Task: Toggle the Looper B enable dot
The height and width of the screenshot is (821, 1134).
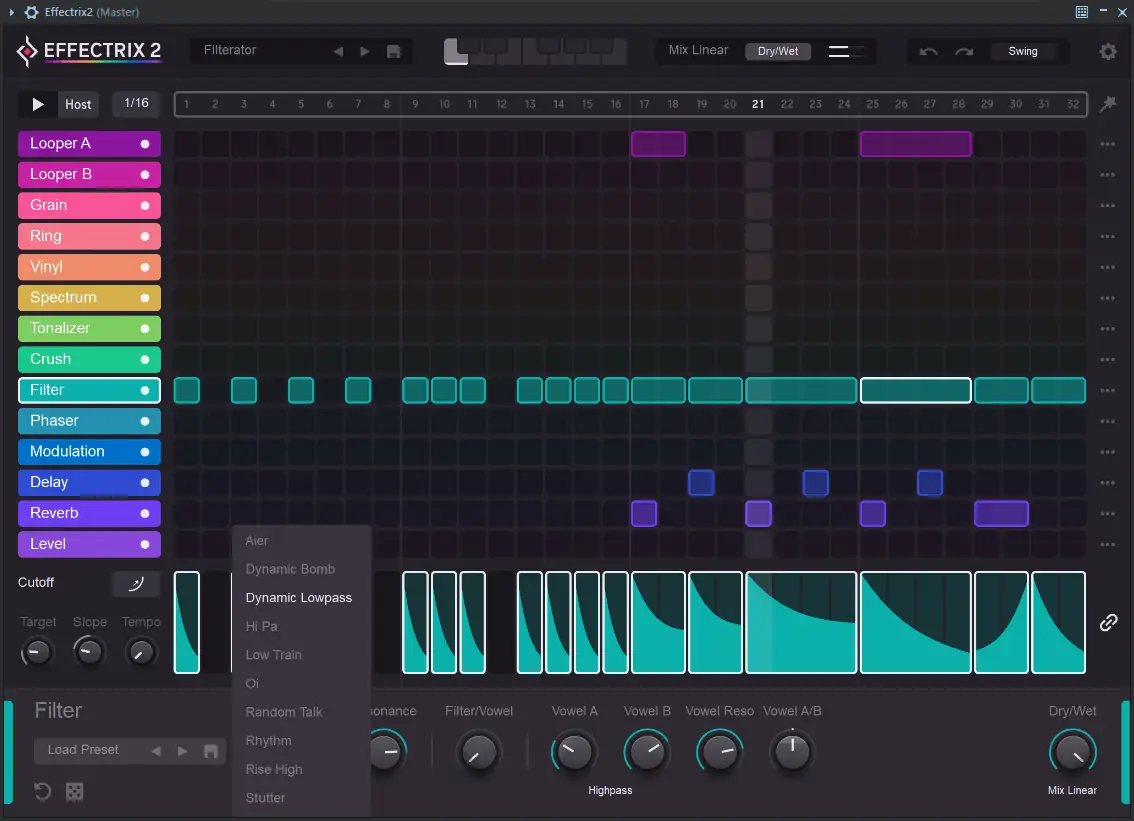Action: tap(145, 174)
